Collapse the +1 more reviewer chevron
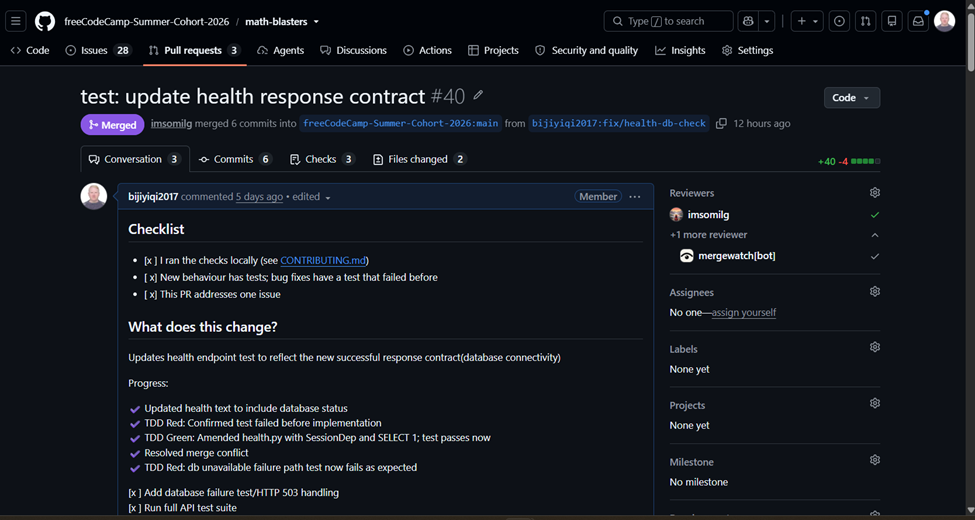975x520 pixels. click(875, 235)
